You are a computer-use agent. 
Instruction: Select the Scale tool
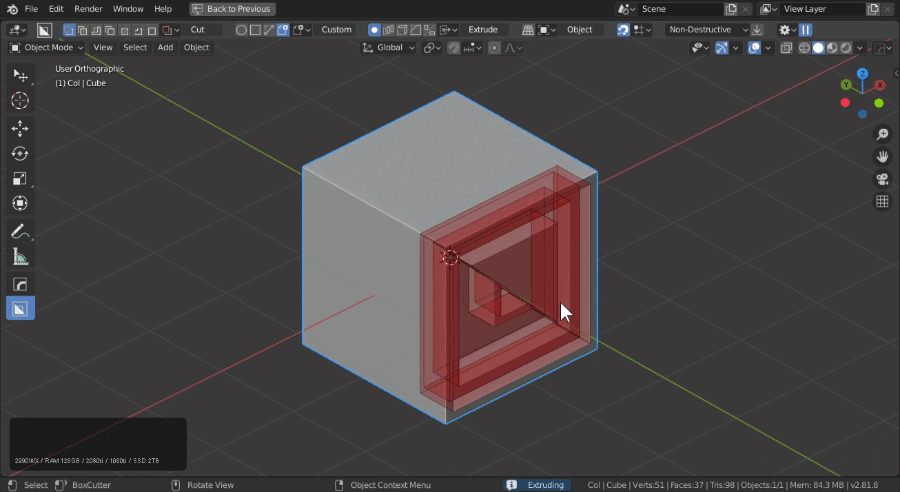tap(20, 179)
